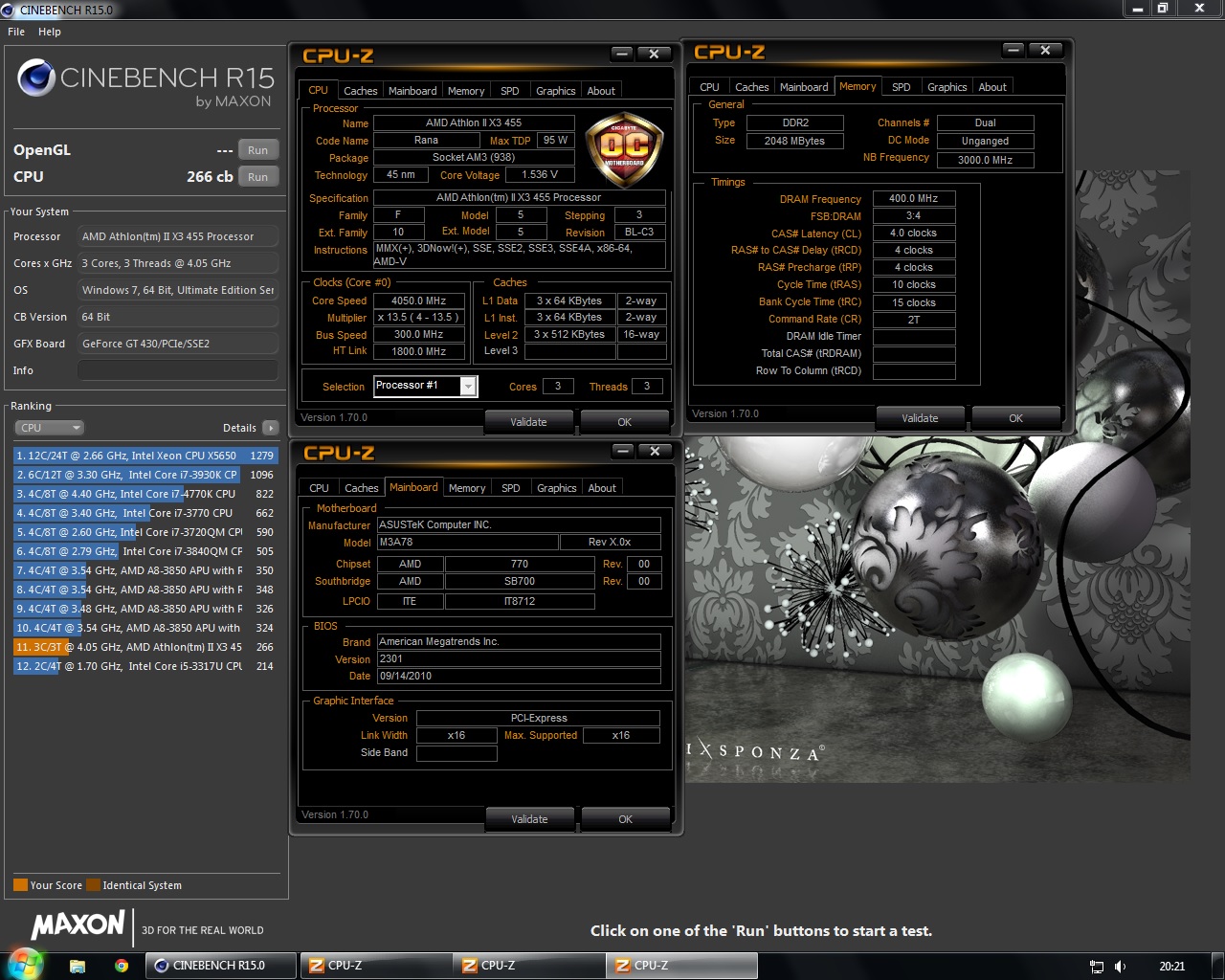This screenshot has width=1225, height=980.
Task: Open SPD tab in CPU window
Action: pos(510,91)
